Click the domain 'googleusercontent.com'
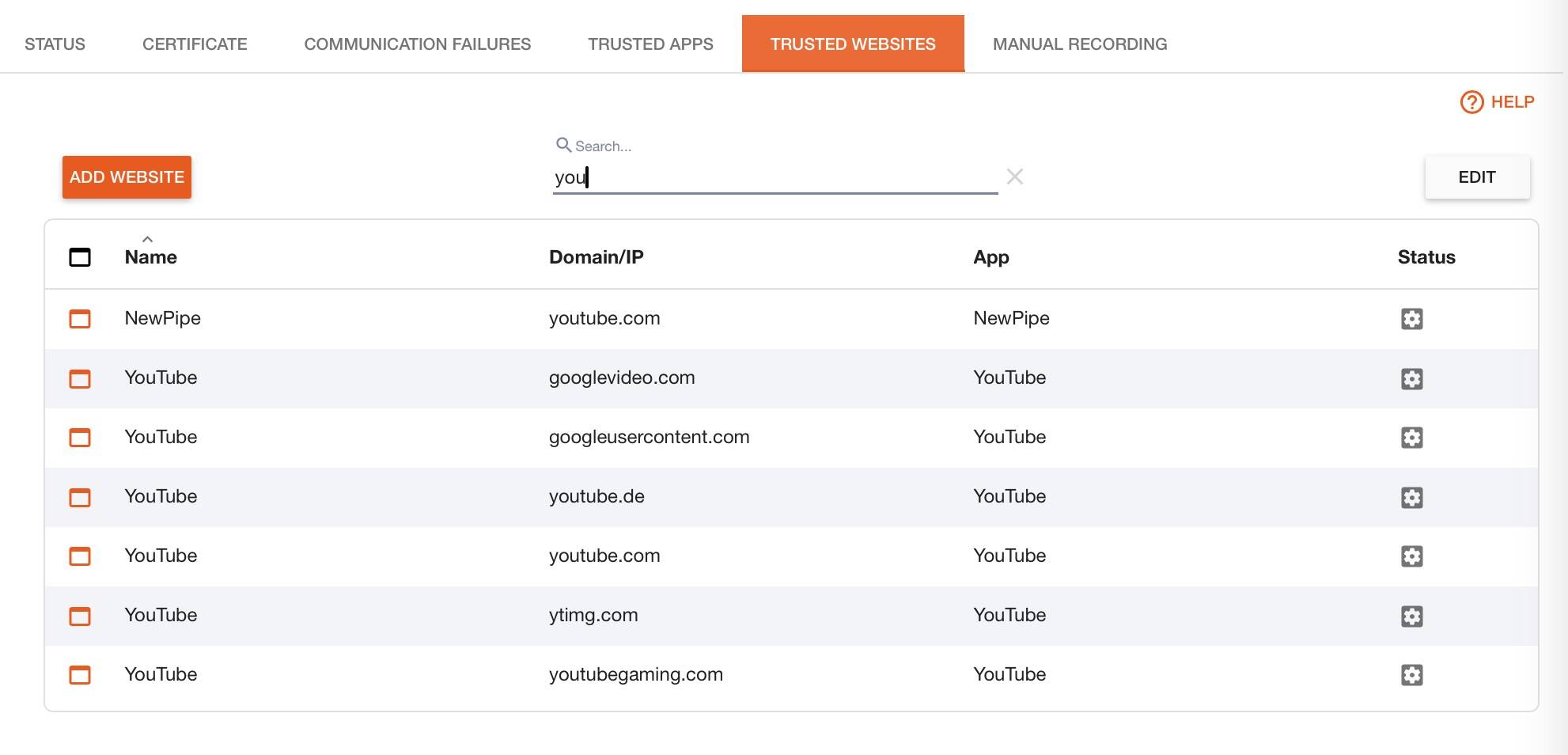The height and width of the screenshot is (755, 1568). (650, 437)
